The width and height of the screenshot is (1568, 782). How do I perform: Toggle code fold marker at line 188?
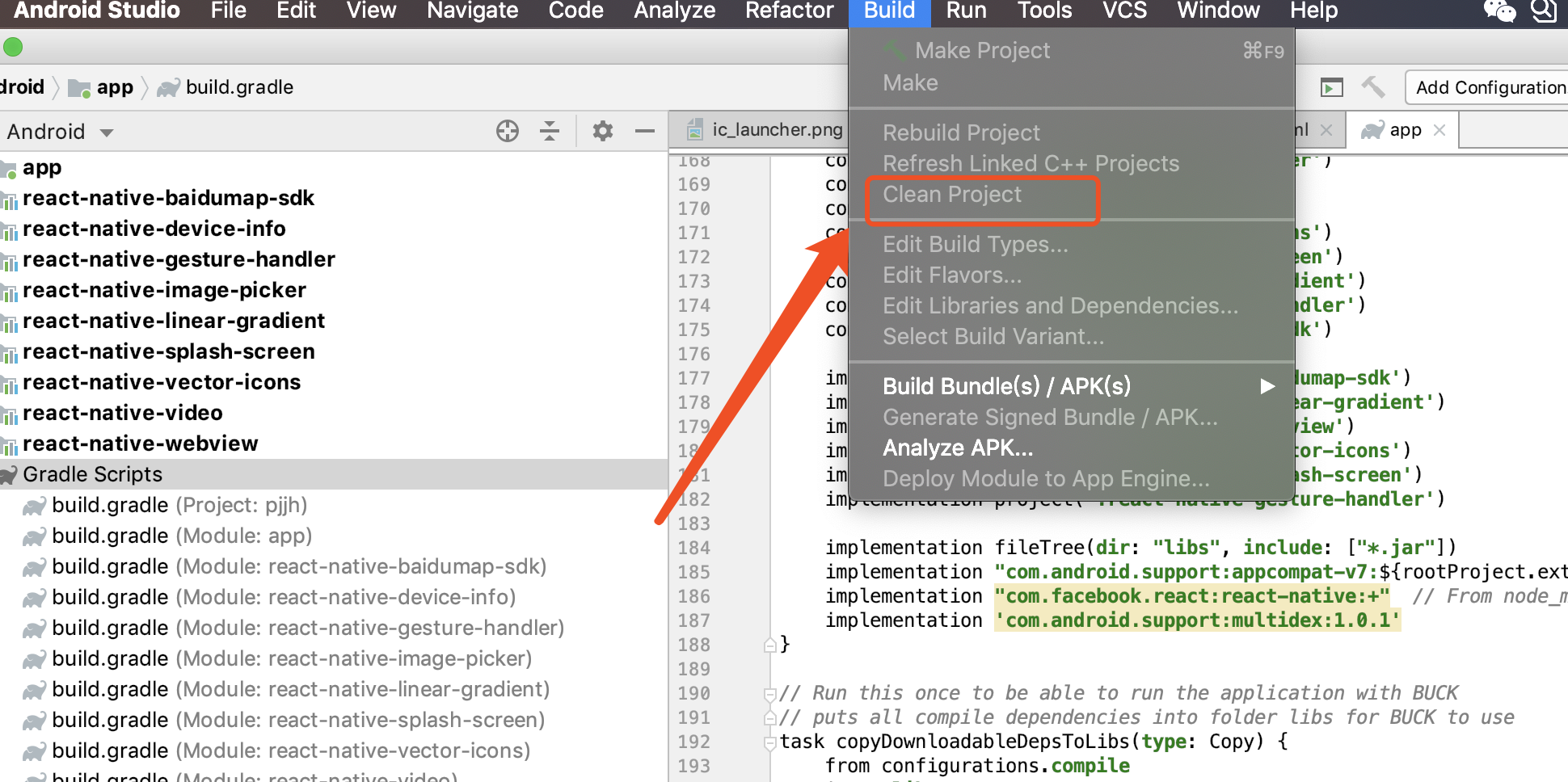770,645
